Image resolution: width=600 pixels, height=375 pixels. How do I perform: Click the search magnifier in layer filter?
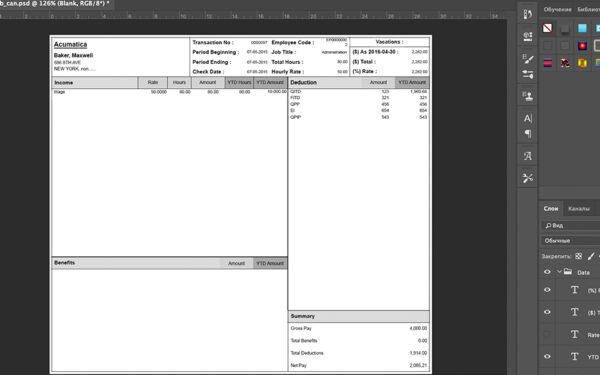click(x=548, y=226)
